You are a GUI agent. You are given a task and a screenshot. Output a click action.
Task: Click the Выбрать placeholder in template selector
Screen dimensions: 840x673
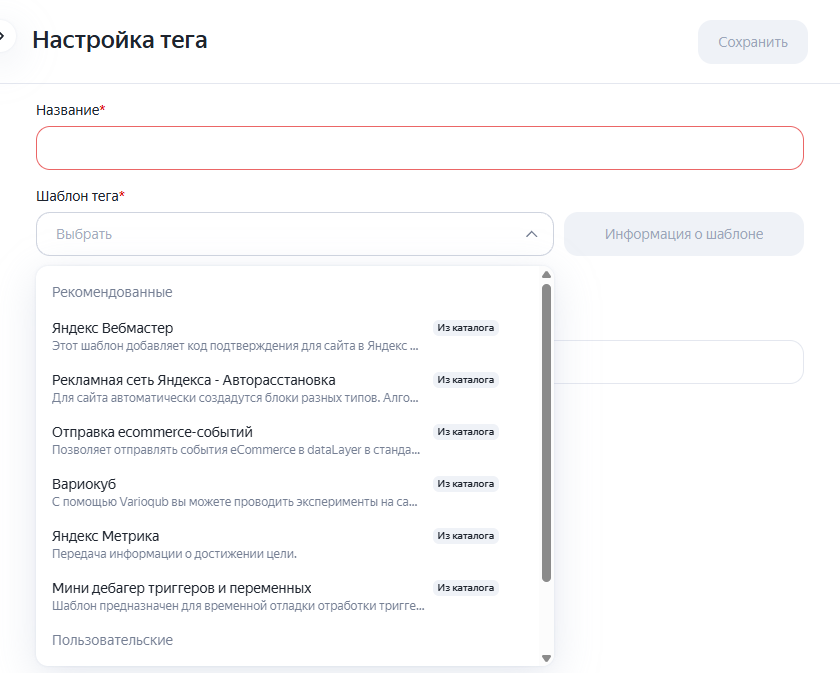pos(84,234)
